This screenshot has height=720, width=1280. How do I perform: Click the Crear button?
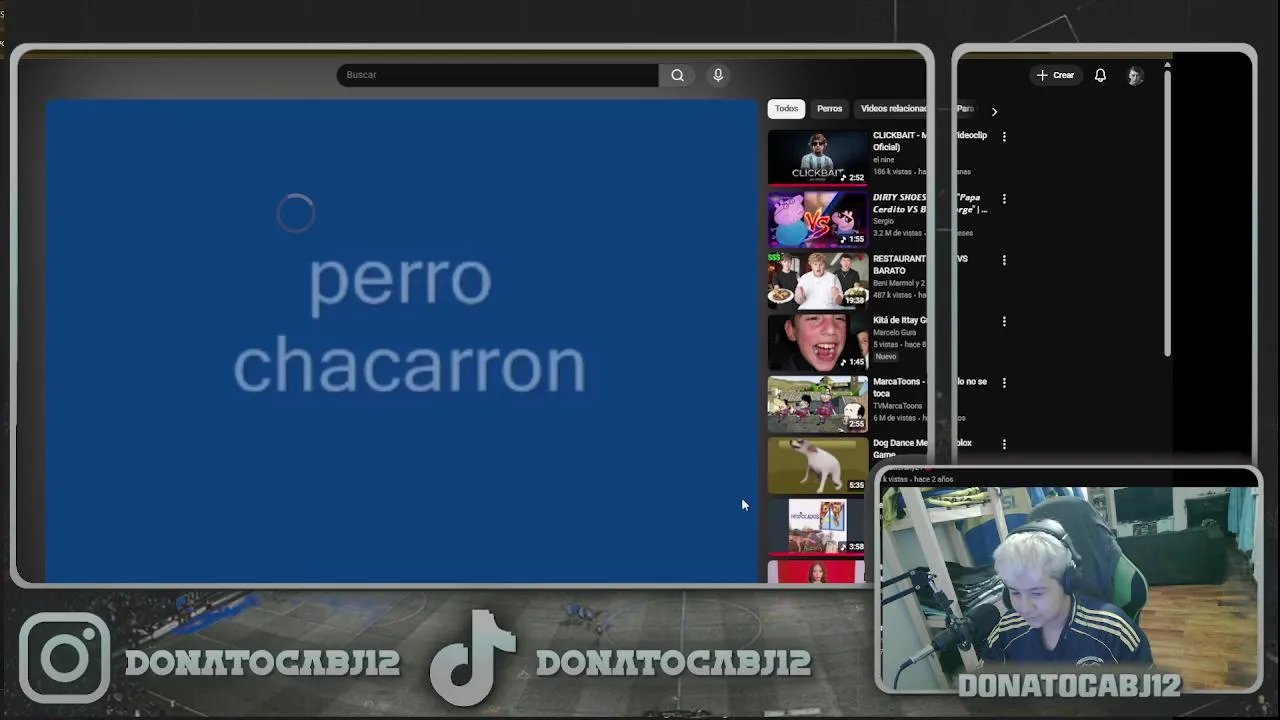pos(1055,75)
